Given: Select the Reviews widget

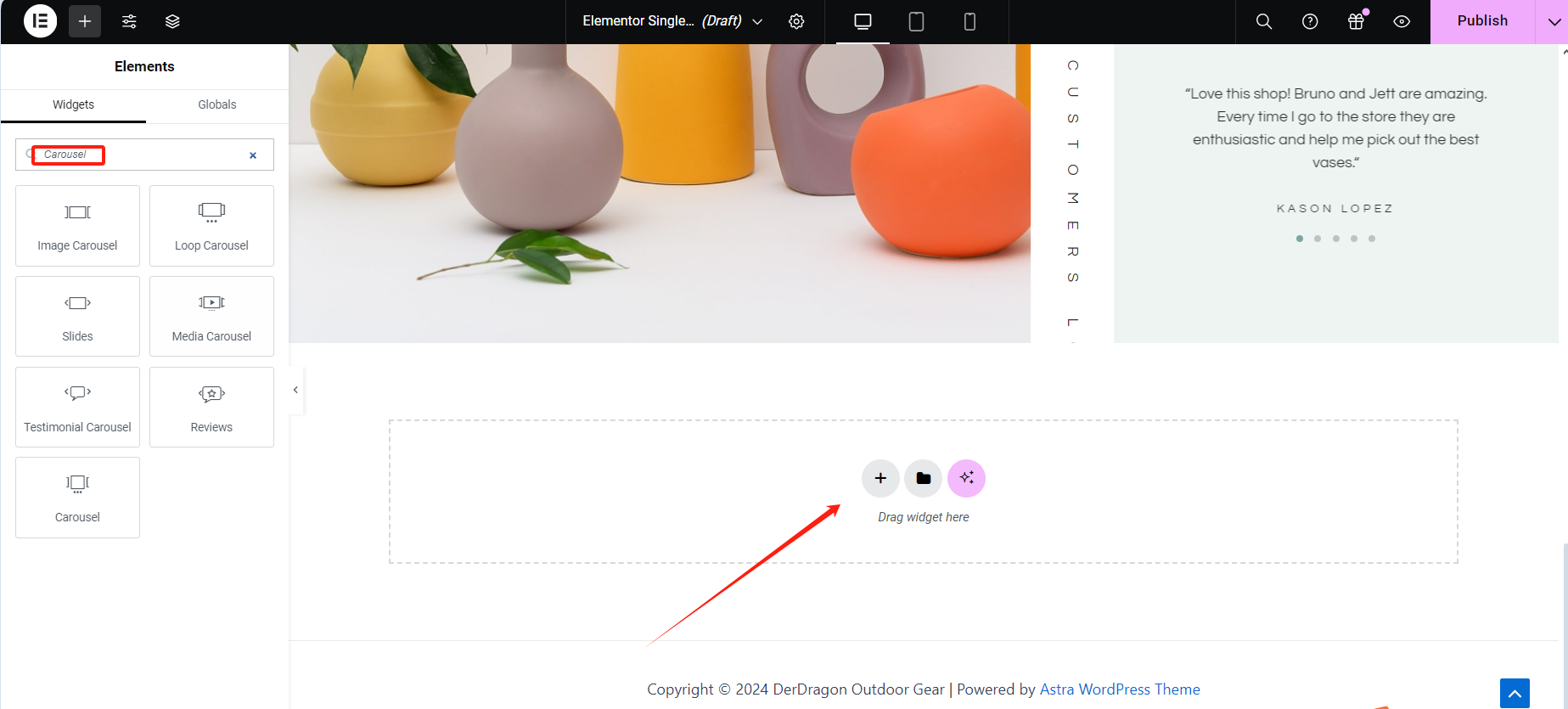Looking at the screenshot, I should pyautogui.click(x=211, y=408).
